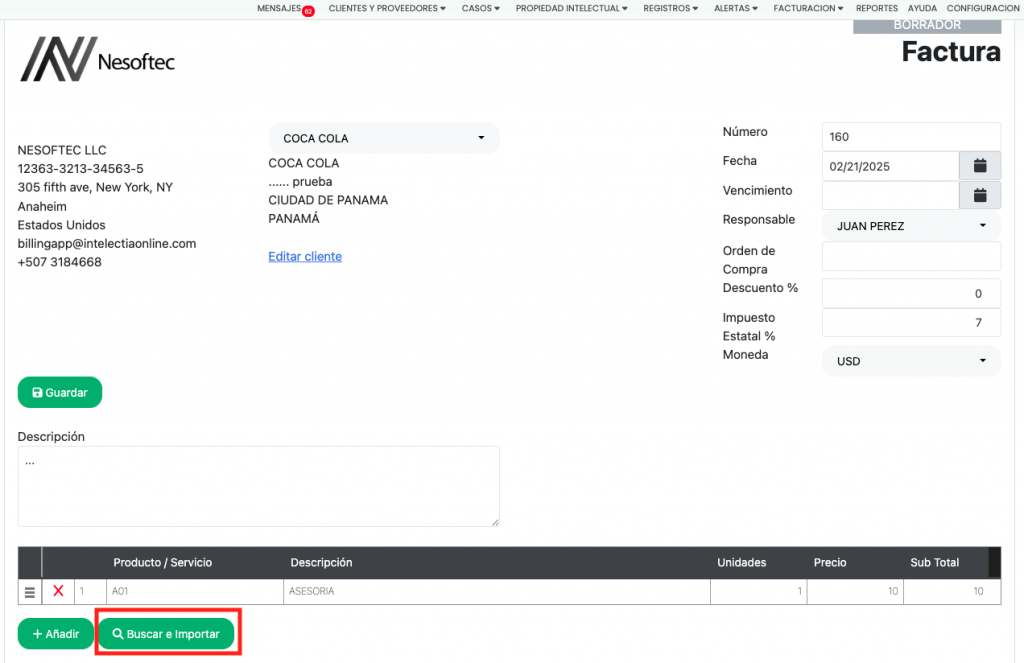Image resolution: width=1024 pixels, height=663 pixels.
Task: Open the Clientes y Proveedores menu
Action: point(387,8)
